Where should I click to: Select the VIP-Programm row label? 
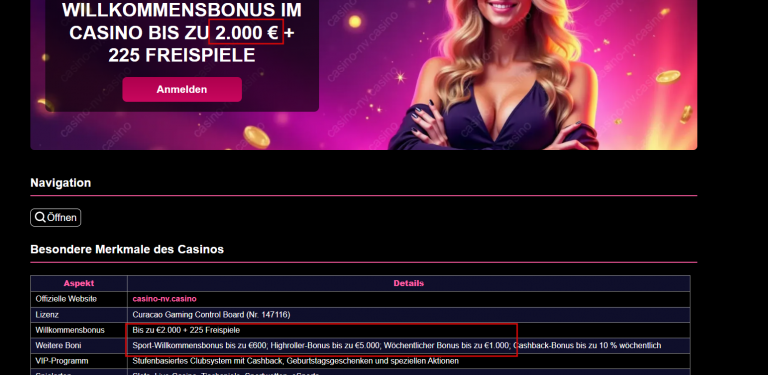pos(62,361)
